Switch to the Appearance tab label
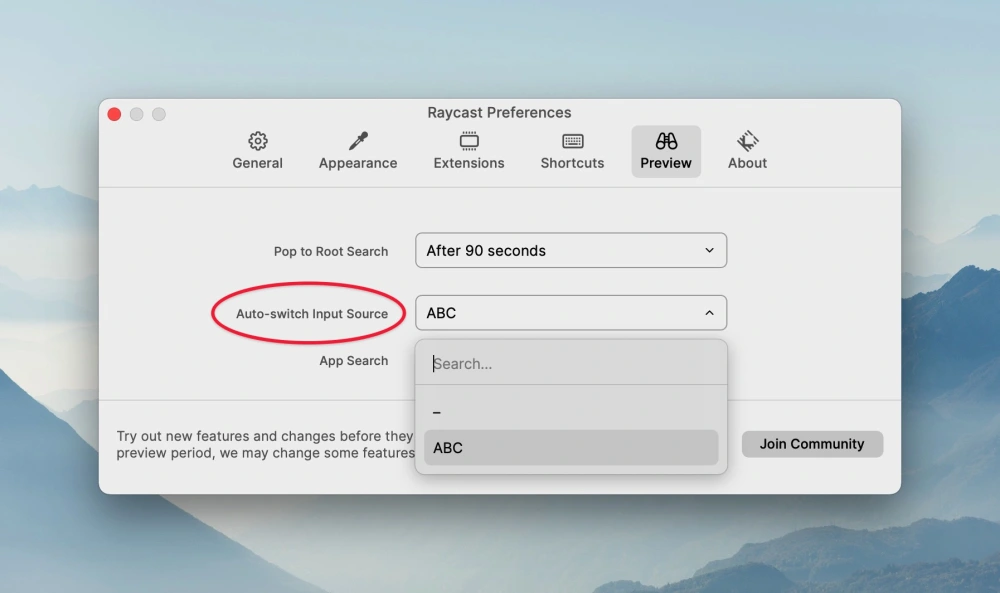Viewport: 1000px width, 593px height. pyautogui.click(x=358, y=163)
